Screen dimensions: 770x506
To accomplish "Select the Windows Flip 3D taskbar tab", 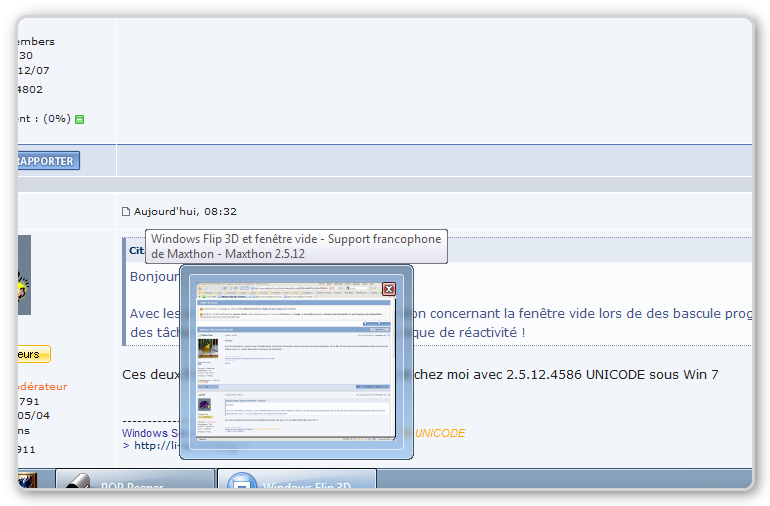I will tap(297, 479).
